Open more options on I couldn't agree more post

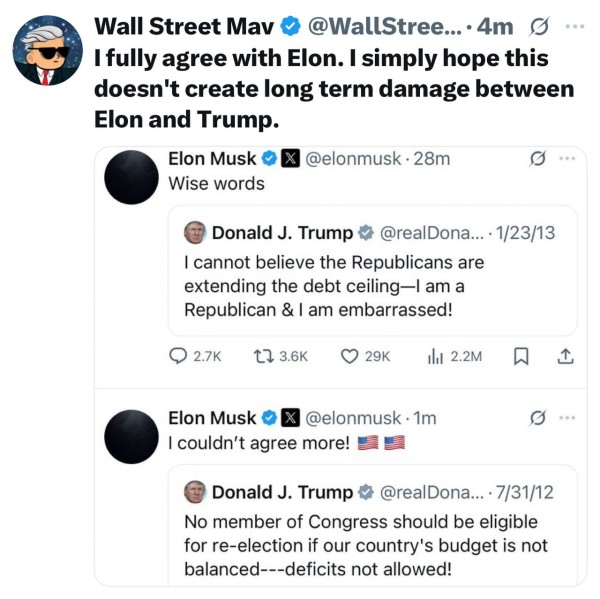(x=567, y=417)
